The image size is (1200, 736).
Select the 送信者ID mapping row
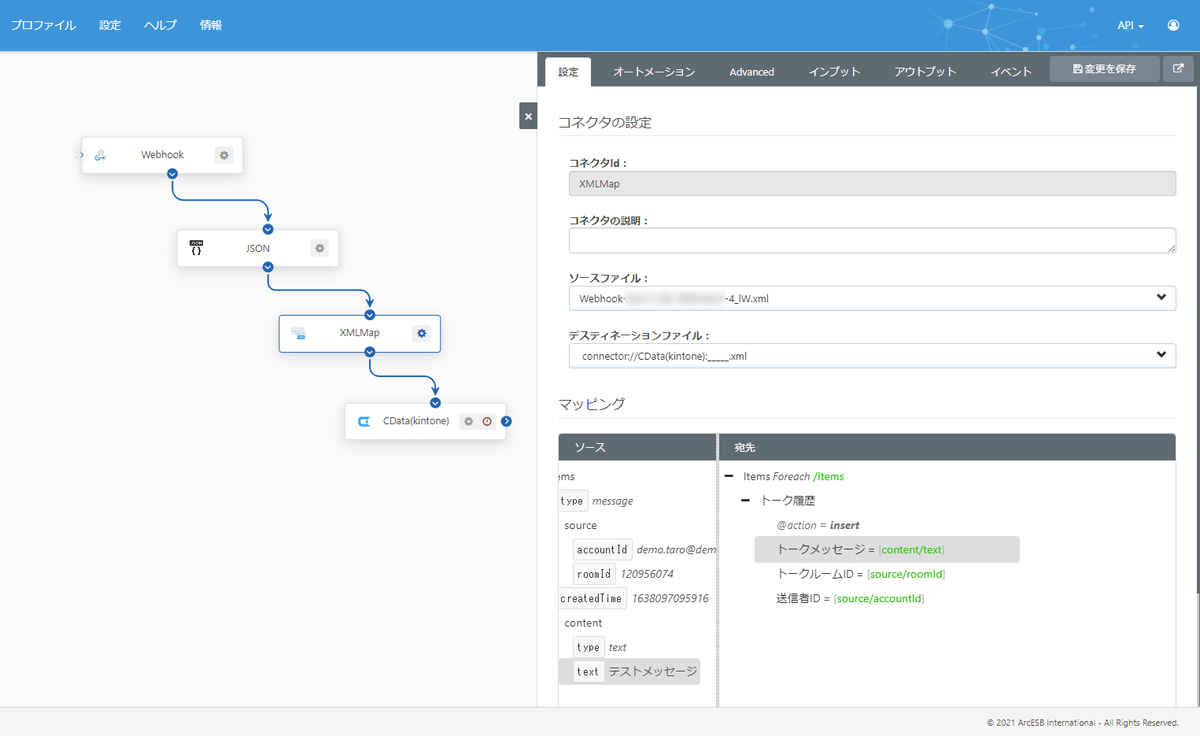click(849, 598)
